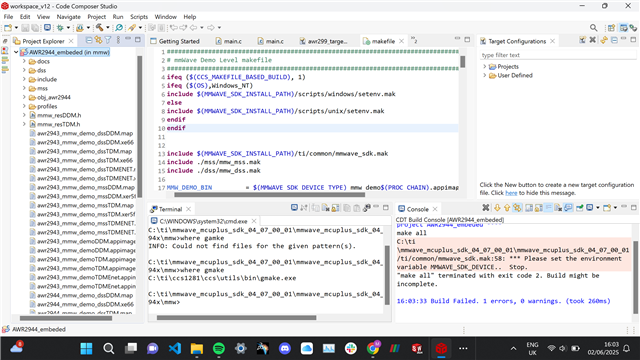The width and height of the screenshot is (640, 360).
Task: Click New Target Configuration icon
Action: pos(582,40)
